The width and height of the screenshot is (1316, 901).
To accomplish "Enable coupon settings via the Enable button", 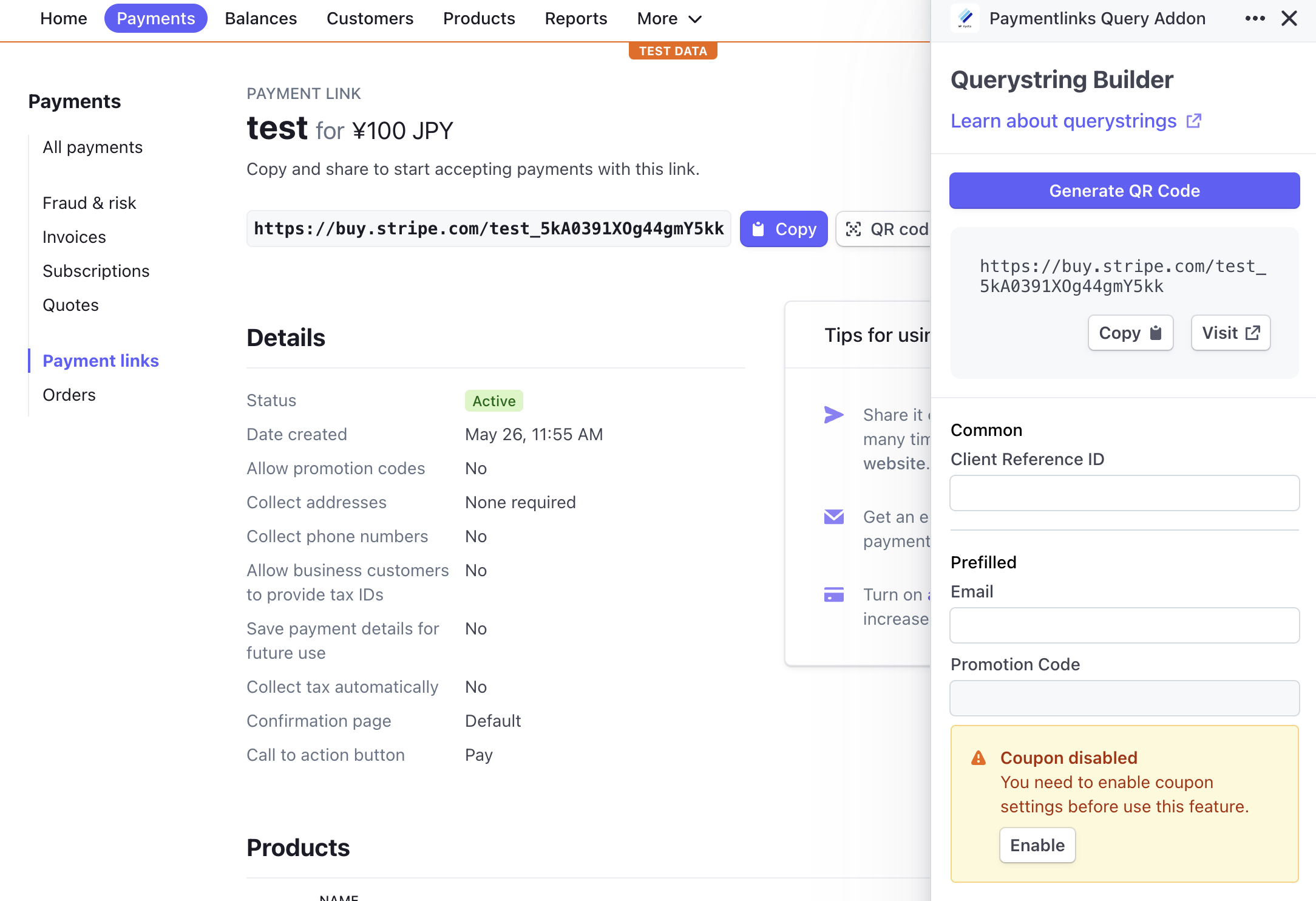I will 1037,845.
